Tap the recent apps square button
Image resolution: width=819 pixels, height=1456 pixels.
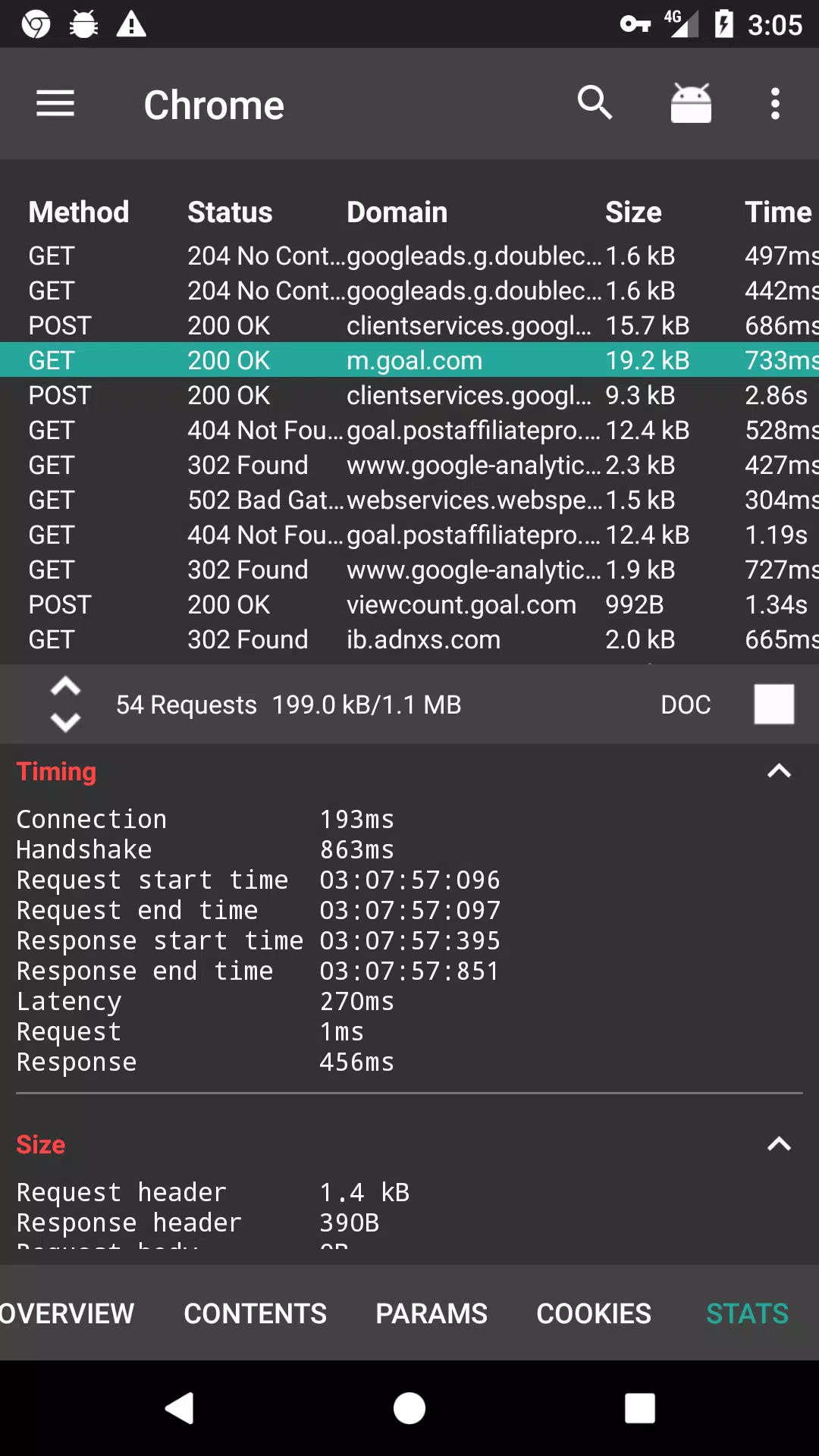[639, 1408]
